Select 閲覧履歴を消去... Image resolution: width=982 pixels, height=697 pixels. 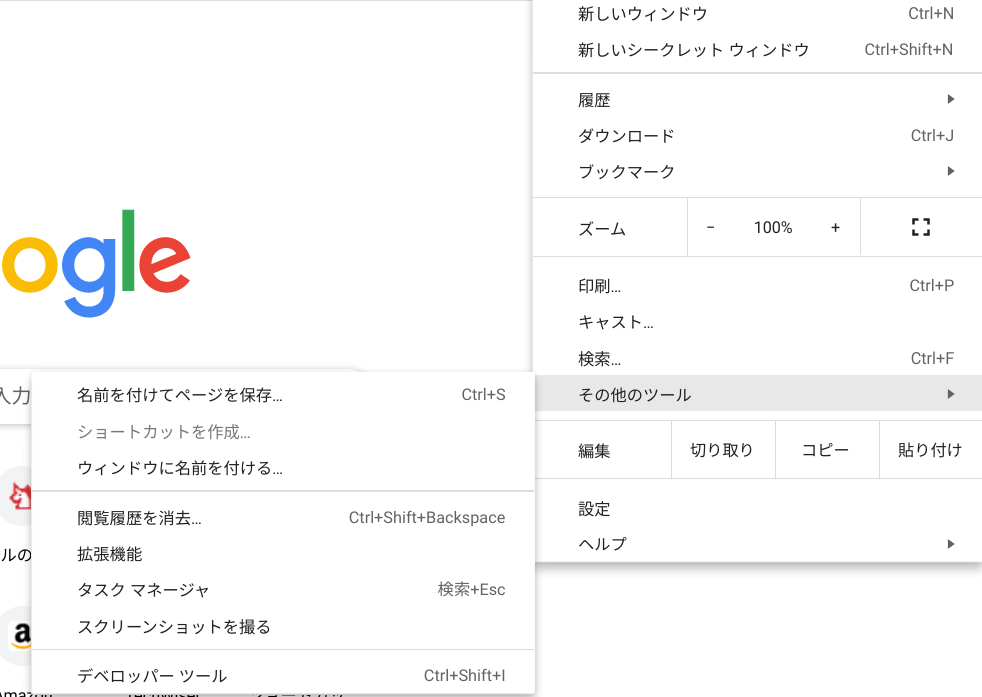(x=283, y=517)
